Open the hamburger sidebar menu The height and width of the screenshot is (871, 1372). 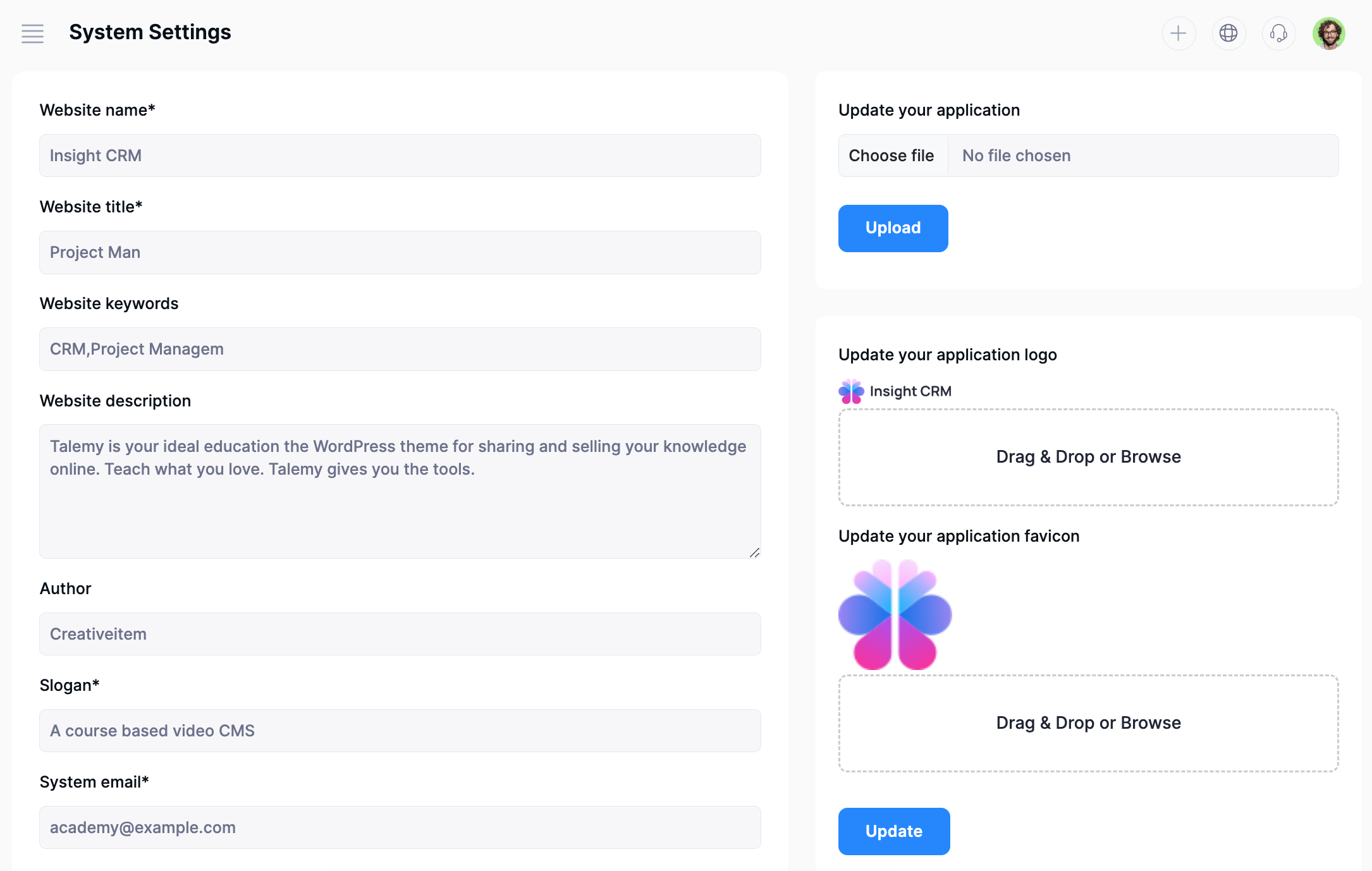click(32, 33)
